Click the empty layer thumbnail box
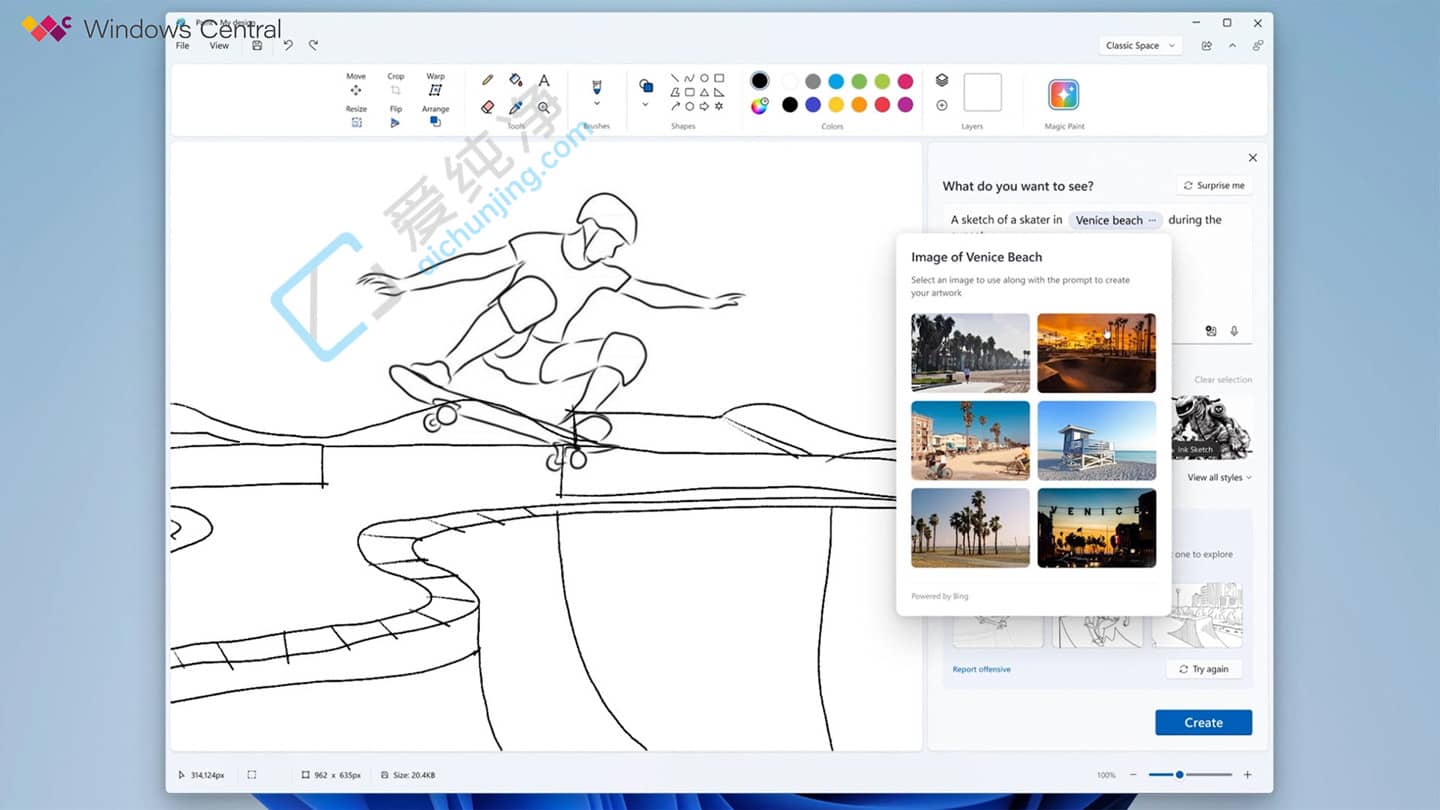Image resolution: width=1440 pixels, height=810 pixels. coord(982,92)
